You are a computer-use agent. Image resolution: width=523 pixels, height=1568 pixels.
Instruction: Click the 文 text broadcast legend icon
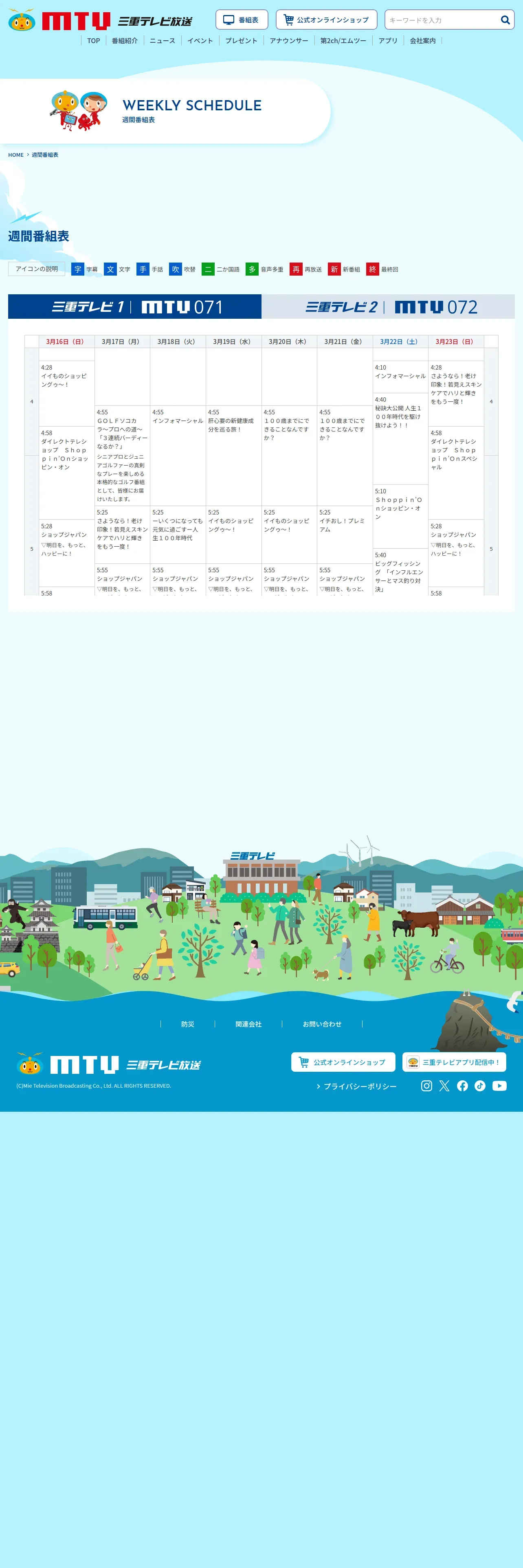[x=110, y=269]
